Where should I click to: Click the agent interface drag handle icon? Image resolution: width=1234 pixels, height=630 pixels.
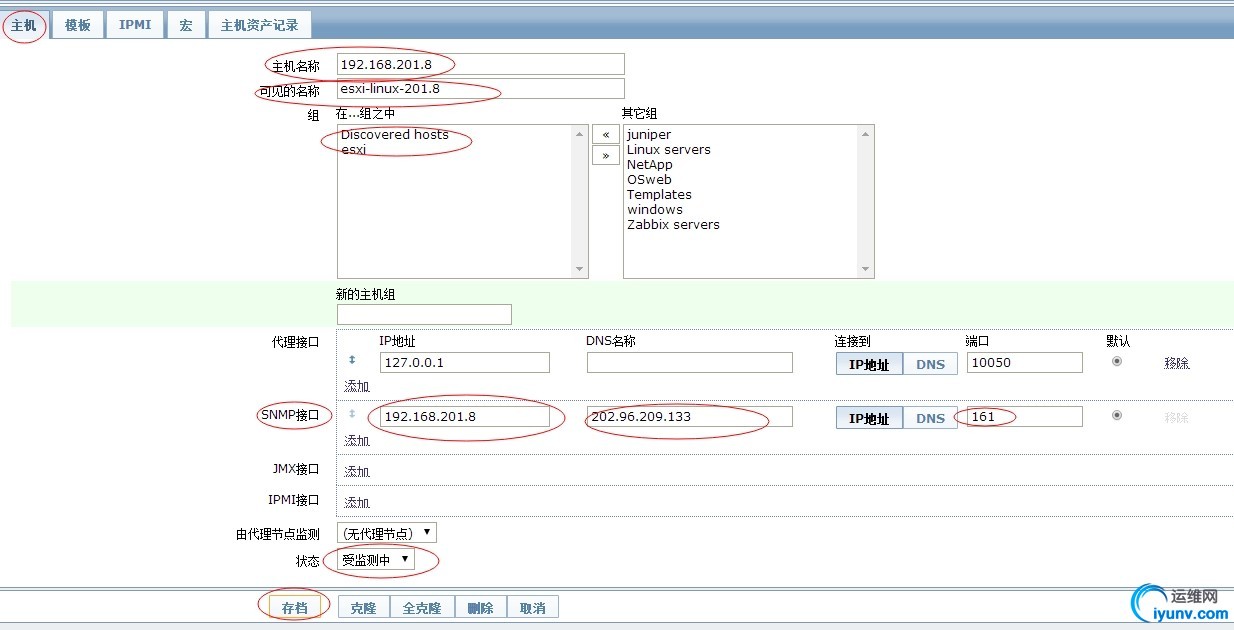pyautogui.click(x=352, y=360)
